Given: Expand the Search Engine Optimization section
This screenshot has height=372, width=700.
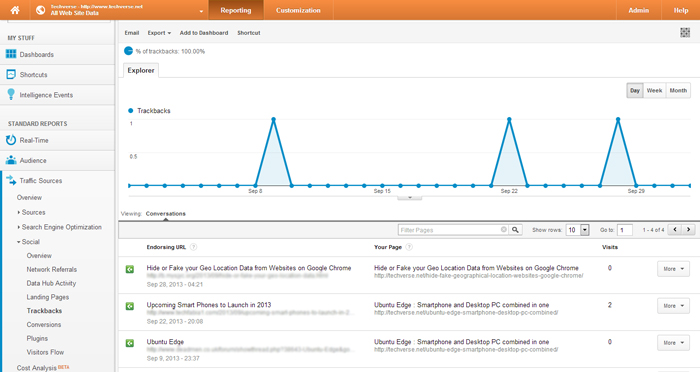Looking at the screenshot, I should (61, 227).
